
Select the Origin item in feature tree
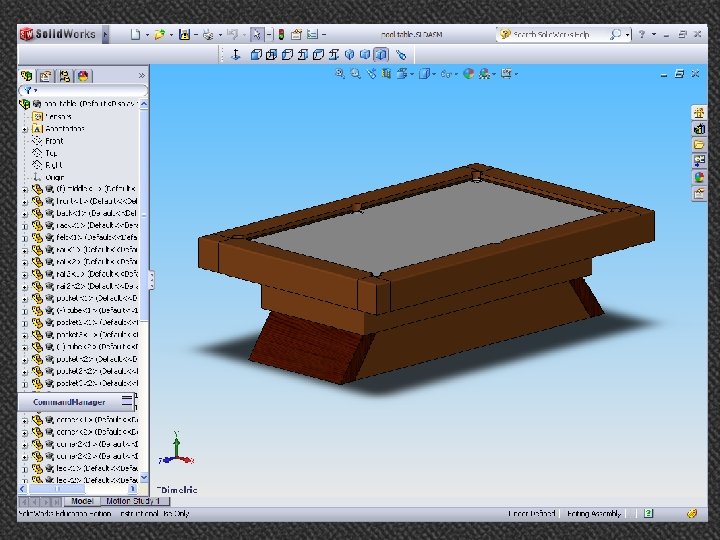pos(54,177)
